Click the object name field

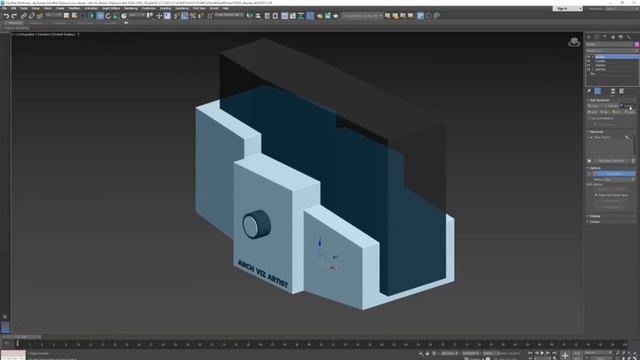[609, 44]
